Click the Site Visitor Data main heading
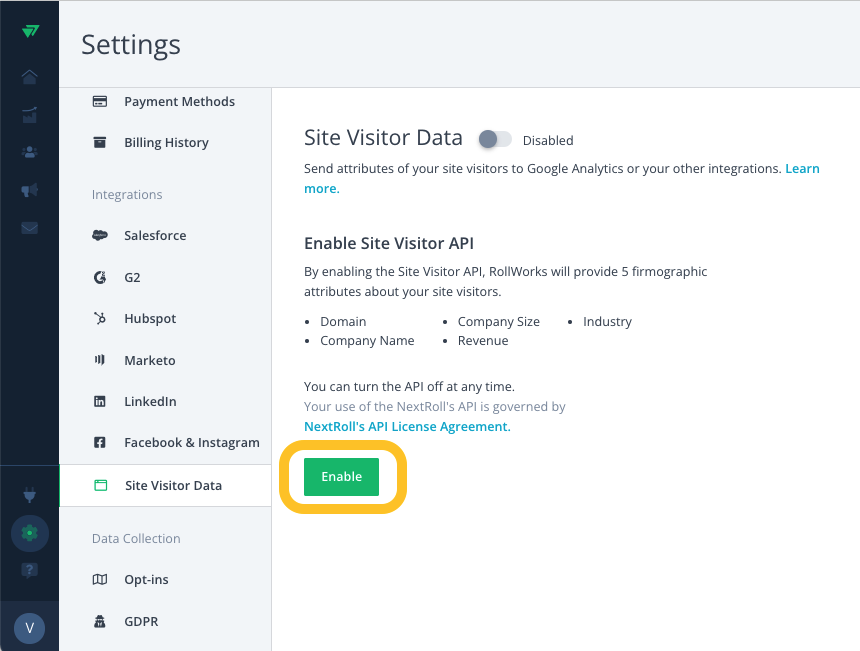This screenshot has height=651, width=860. click(383, 138)
